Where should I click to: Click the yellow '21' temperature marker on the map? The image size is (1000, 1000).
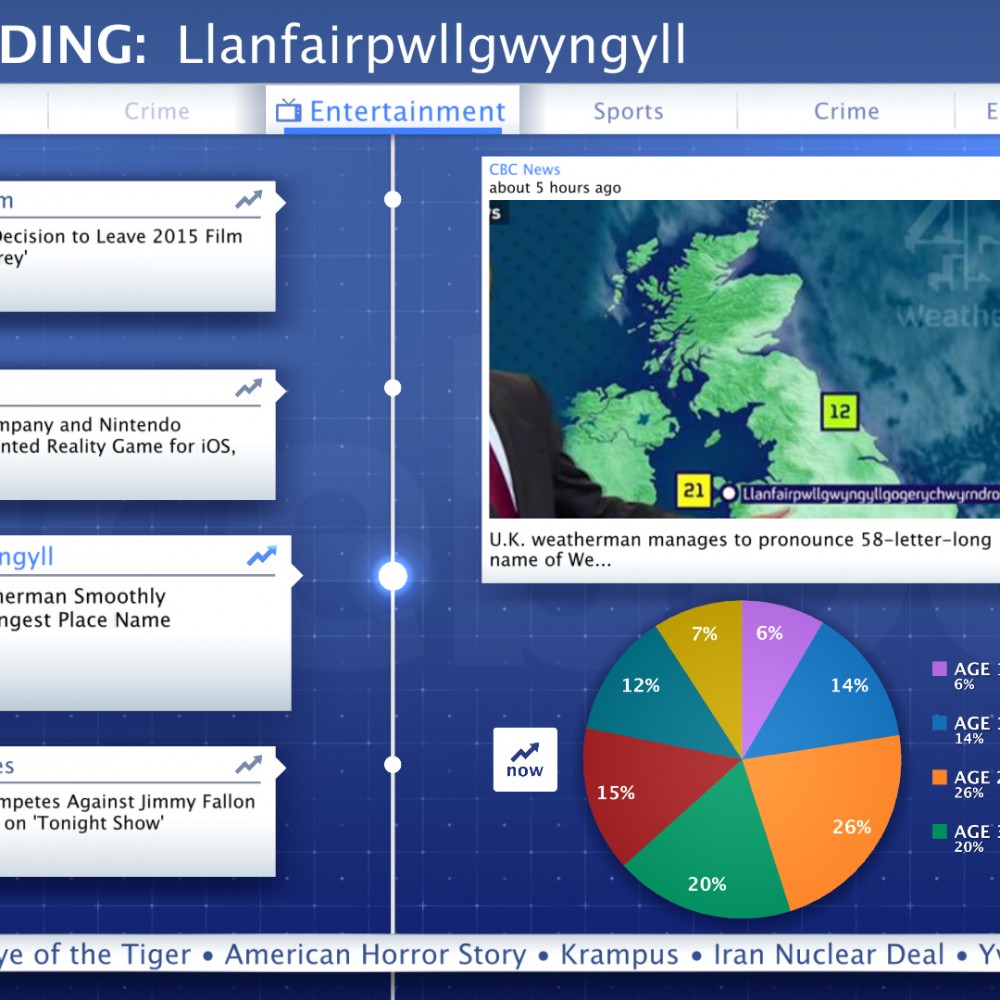click(x=694, y=490)
